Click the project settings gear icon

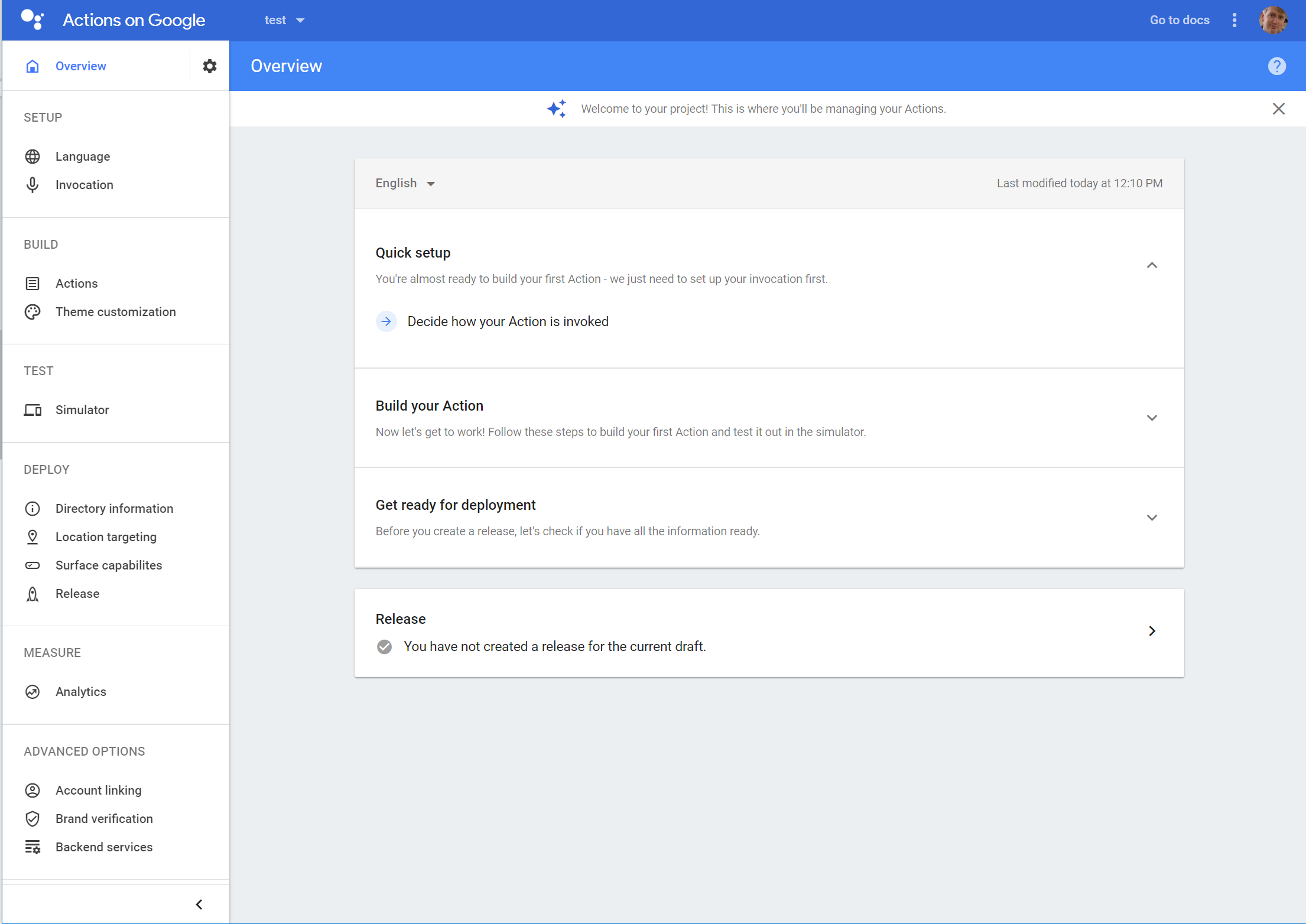click(x=209, y=66)
